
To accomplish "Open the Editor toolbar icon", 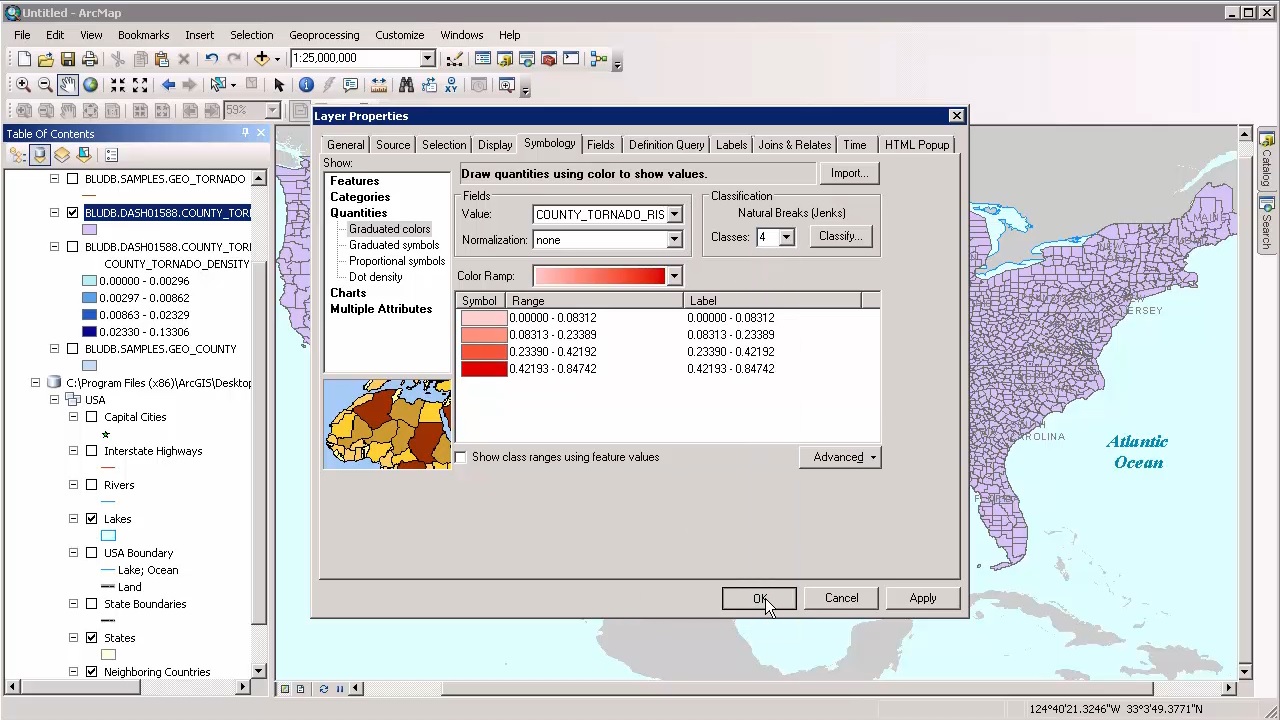I will point(455,59).
